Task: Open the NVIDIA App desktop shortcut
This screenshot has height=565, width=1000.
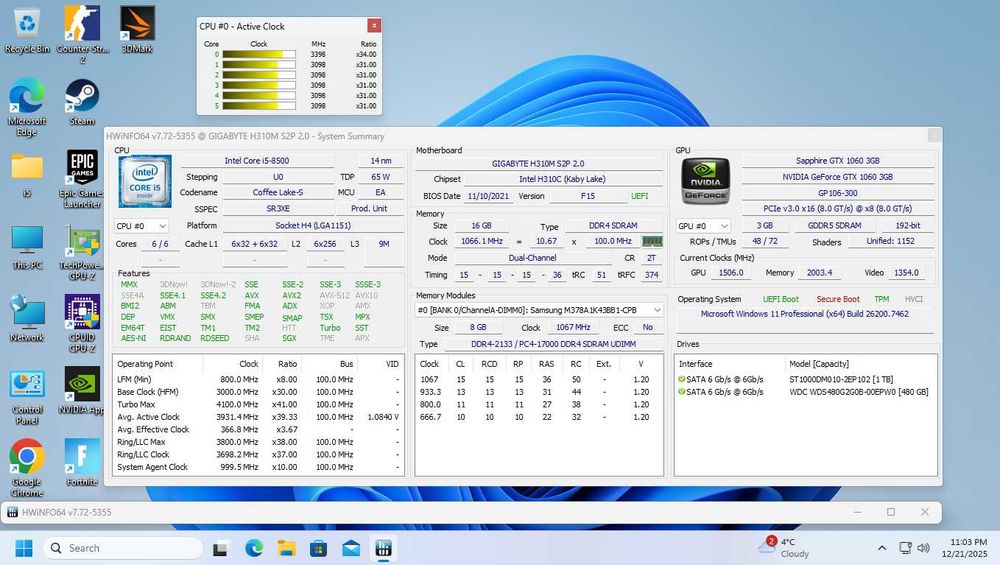Action: coord(82,384)
